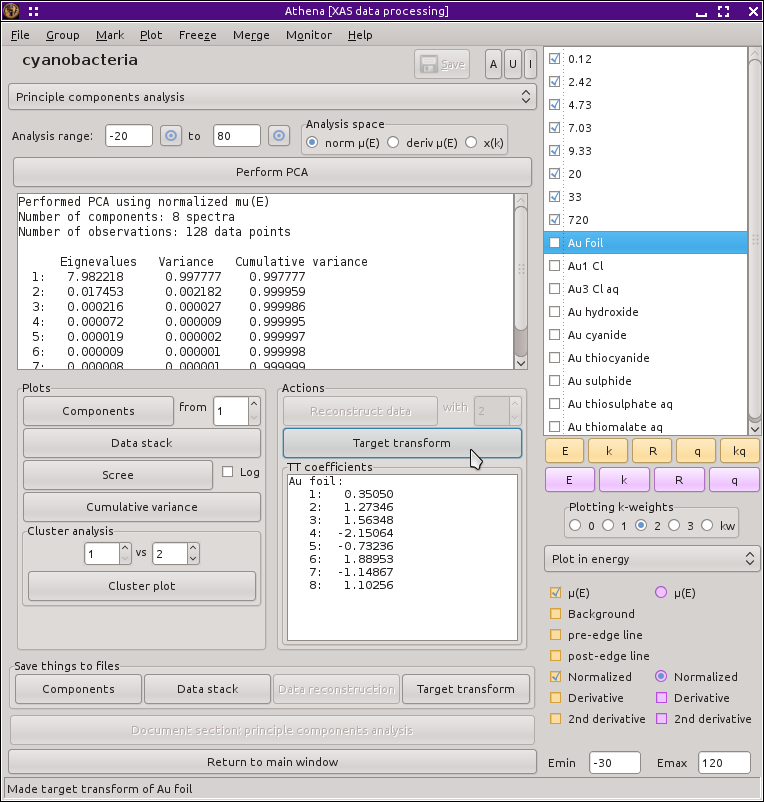
Task: Click the Components plot button
Action: click(98, 411)
